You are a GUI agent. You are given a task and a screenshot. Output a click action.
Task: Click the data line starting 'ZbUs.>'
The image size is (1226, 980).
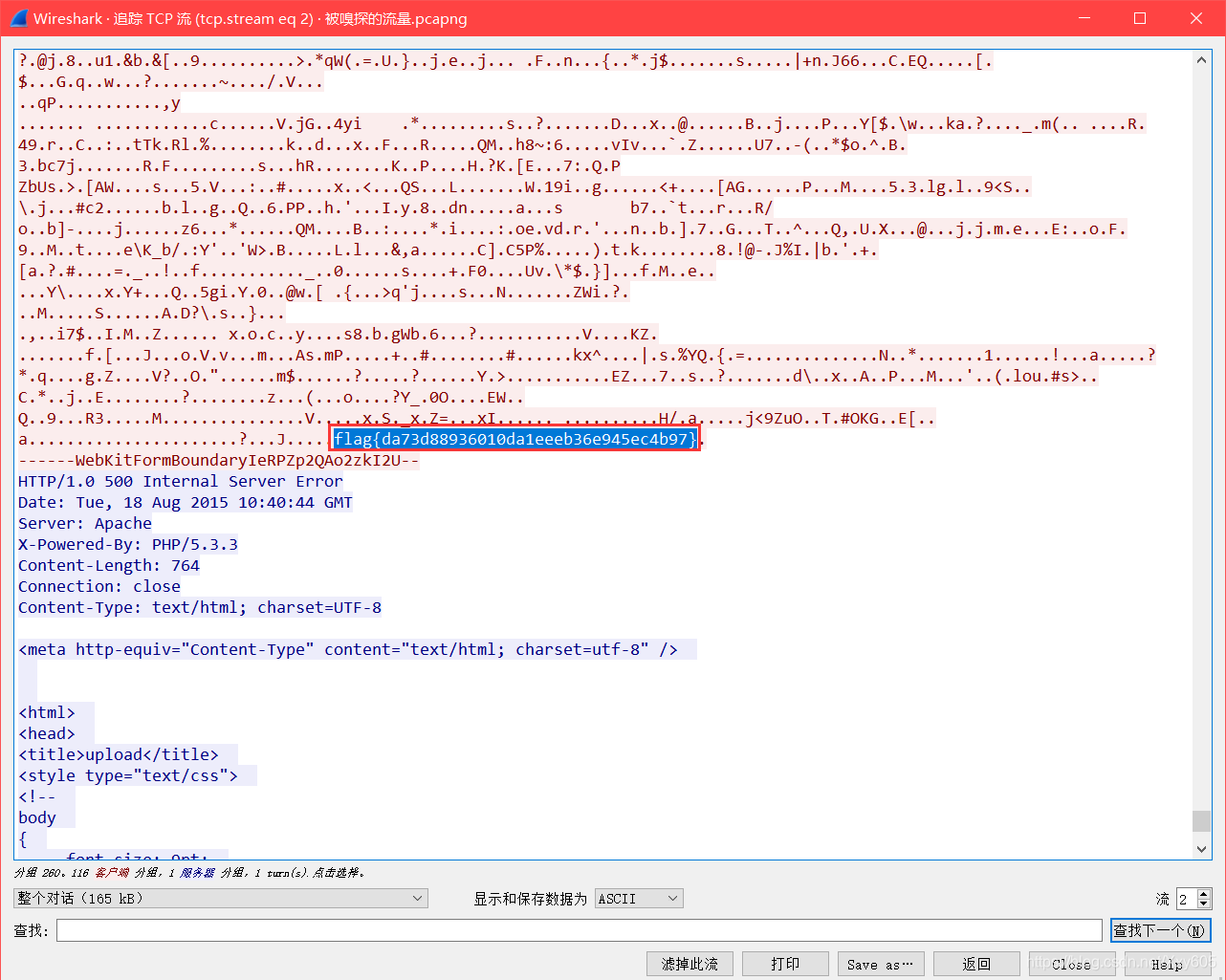525,186
